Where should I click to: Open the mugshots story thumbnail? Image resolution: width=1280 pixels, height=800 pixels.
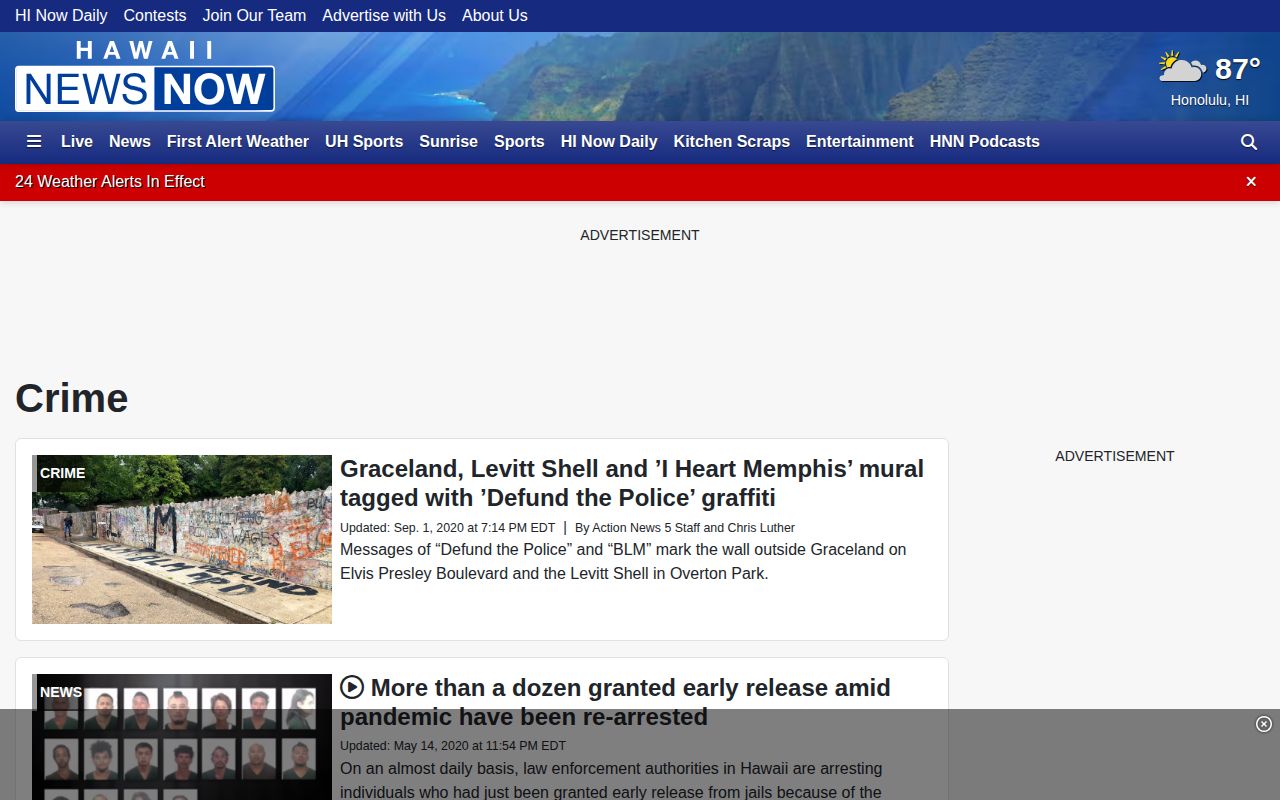pos(182,737)
